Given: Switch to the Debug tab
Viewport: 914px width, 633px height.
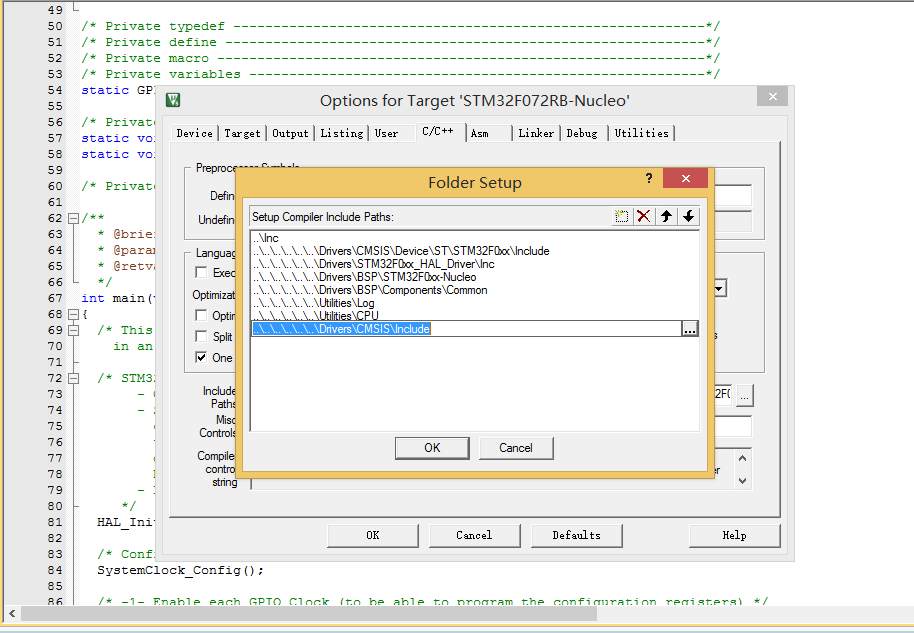Looking at the screenshot, I should click(582, 133).
